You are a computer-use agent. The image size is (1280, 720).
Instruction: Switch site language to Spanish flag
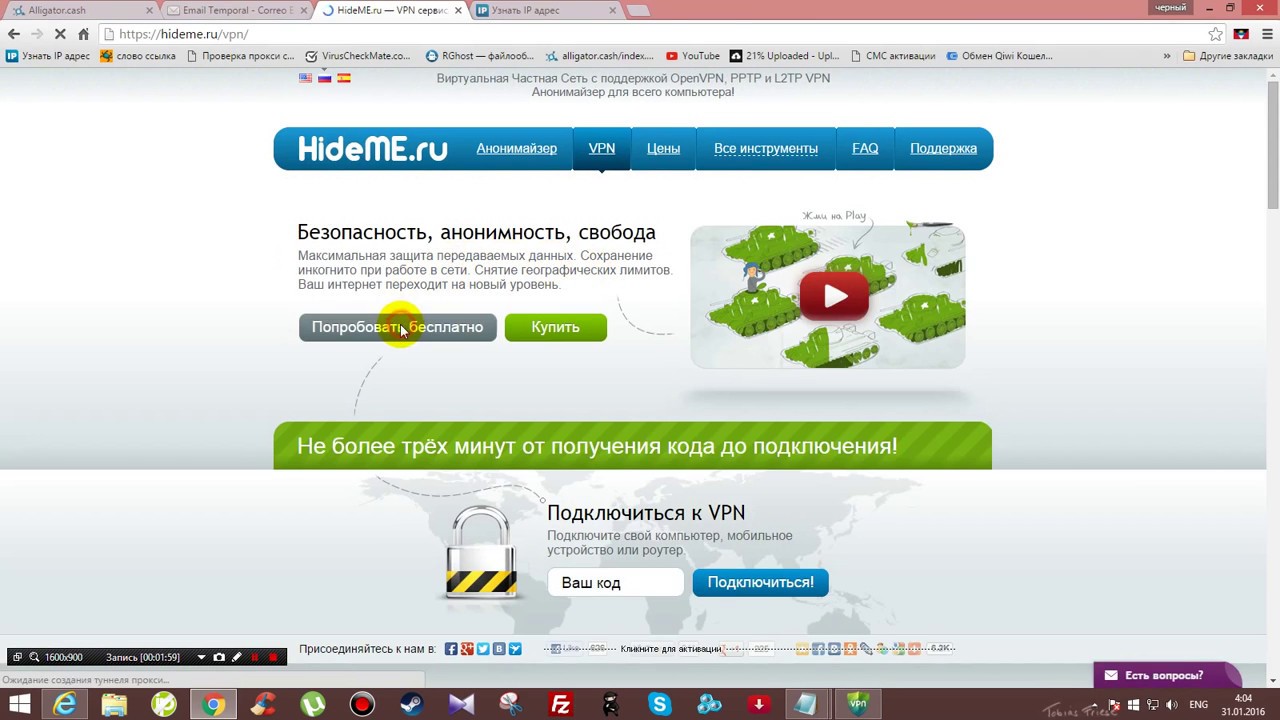click(344, 78)
